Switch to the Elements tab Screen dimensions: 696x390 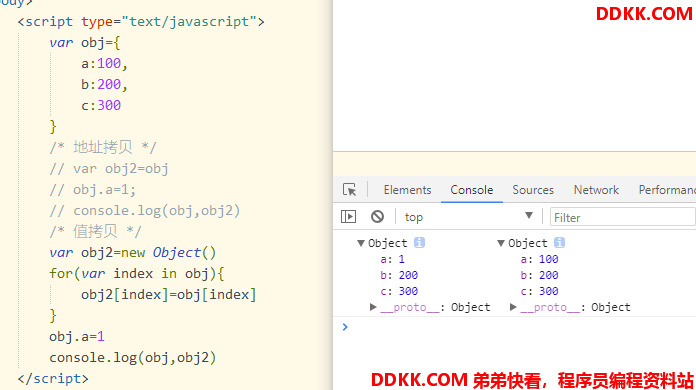[x=407, y=190]
